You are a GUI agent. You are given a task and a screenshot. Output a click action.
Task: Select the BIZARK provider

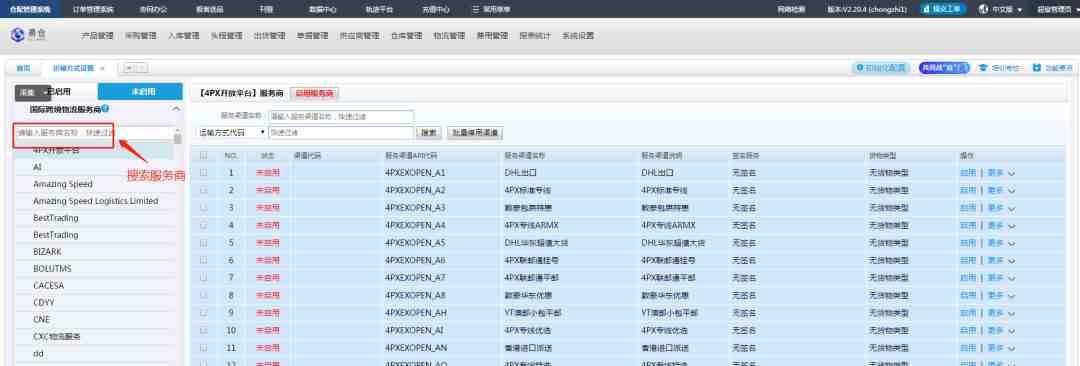pos(48,252)
